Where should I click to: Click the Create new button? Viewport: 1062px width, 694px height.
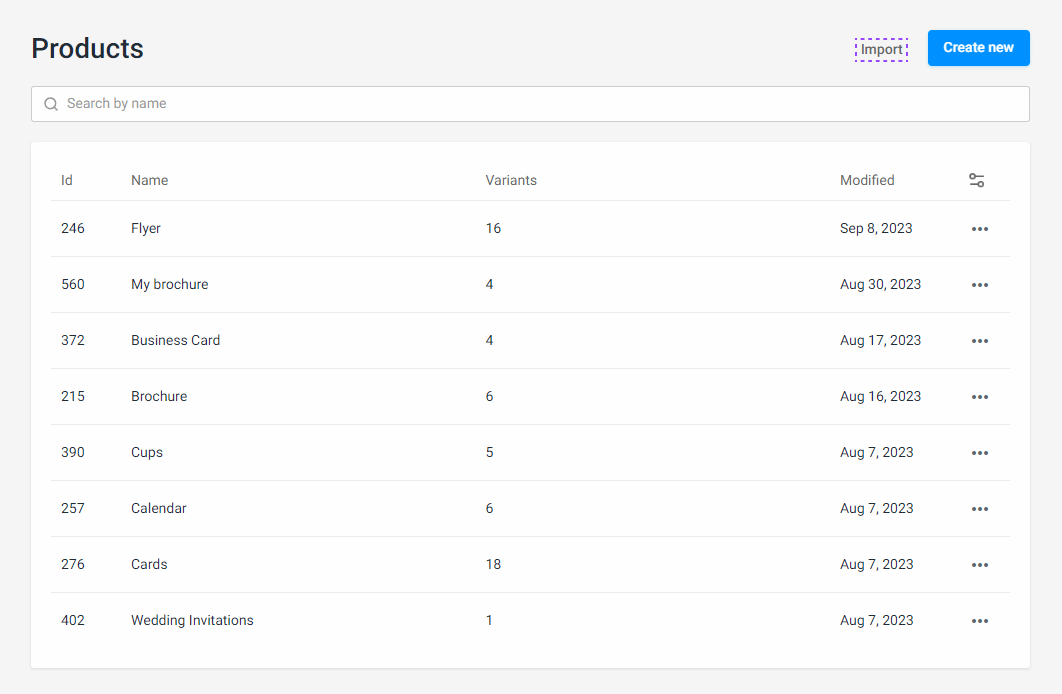coord(979,48)
